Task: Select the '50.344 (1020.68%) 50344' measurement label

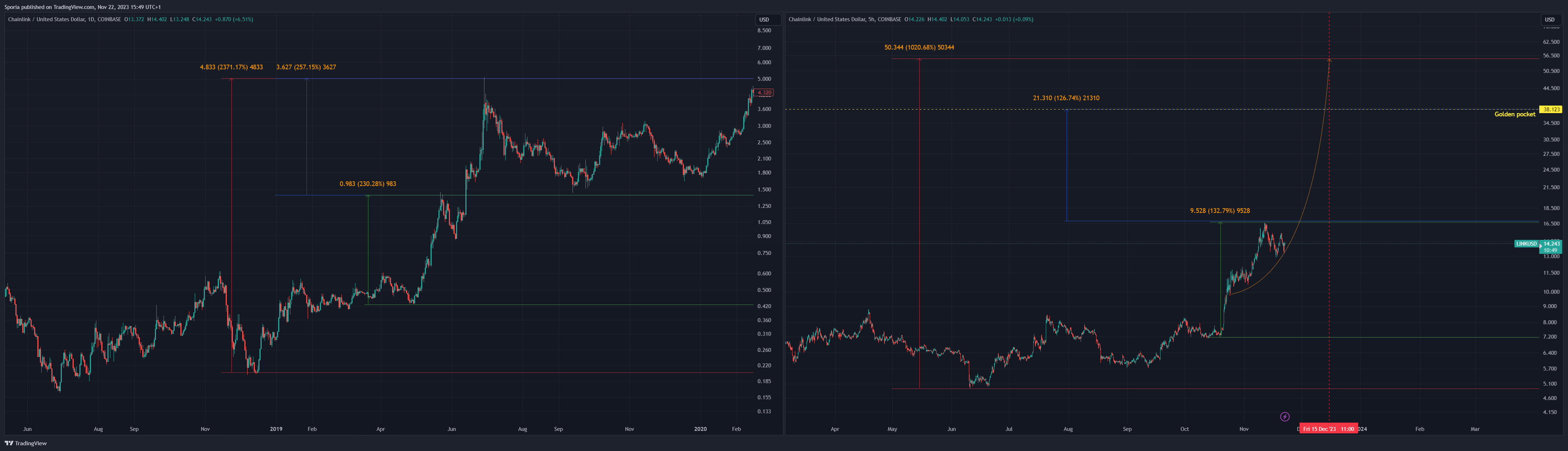Action: tap(919, 47)
